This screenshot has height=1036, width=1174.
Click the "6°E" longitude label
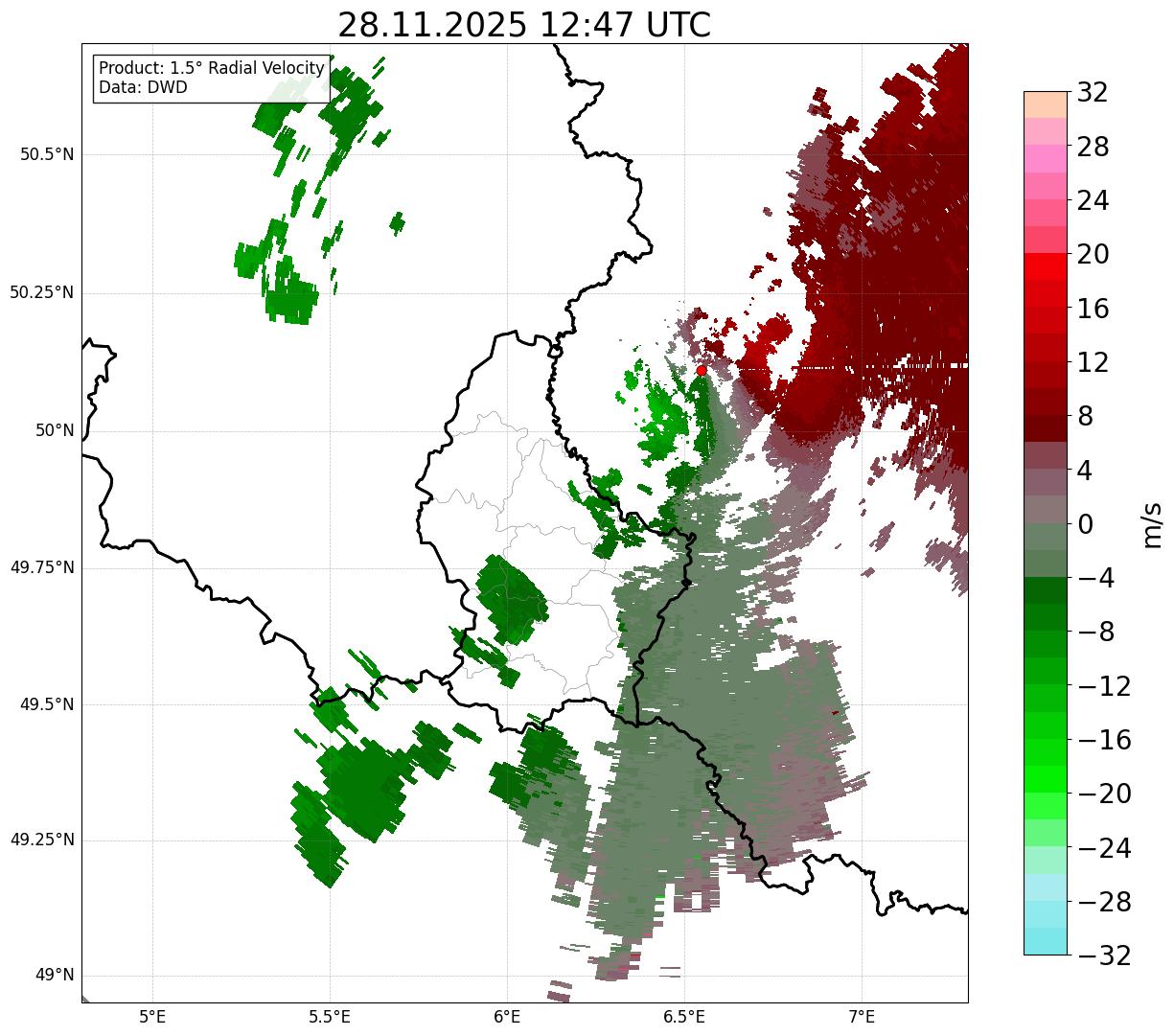[508, 1016]
